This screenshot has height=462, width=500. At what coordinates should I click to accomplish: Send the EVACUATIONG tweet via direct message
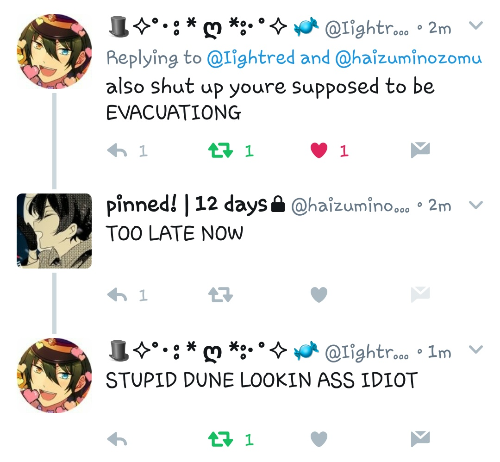click(420, 150)
